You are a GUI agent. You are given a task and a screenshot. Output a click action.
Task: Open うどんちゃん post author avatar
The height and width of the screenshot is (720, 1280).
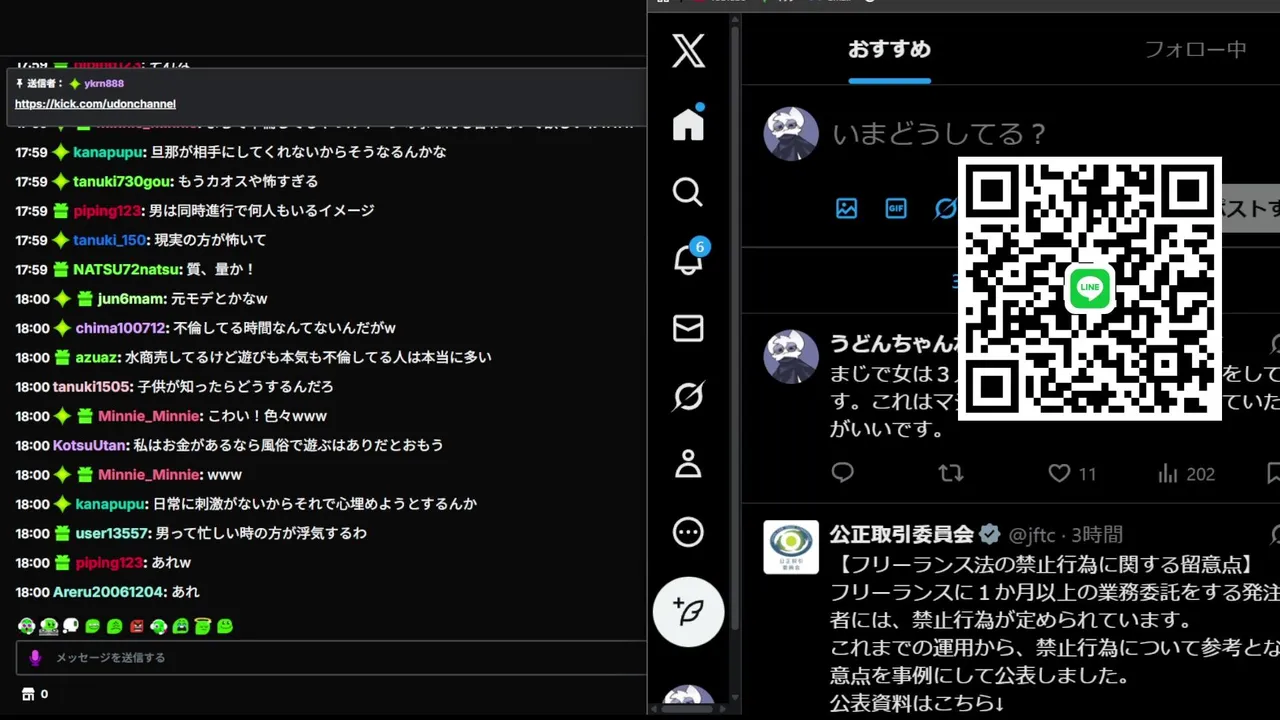click(x=791, y=356)
